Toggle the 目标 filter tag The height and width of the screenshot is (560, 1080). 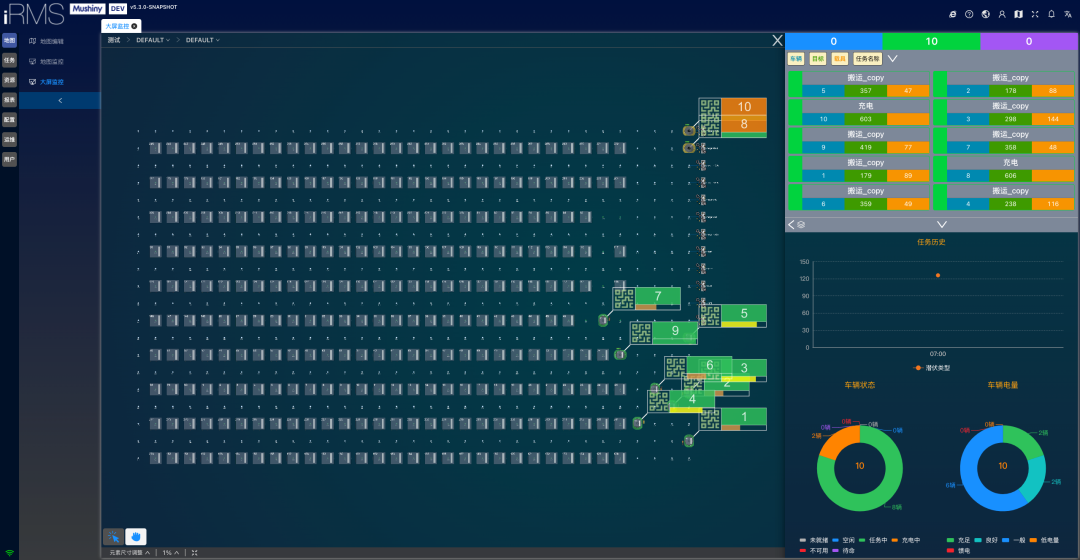[x=817, y=59]
